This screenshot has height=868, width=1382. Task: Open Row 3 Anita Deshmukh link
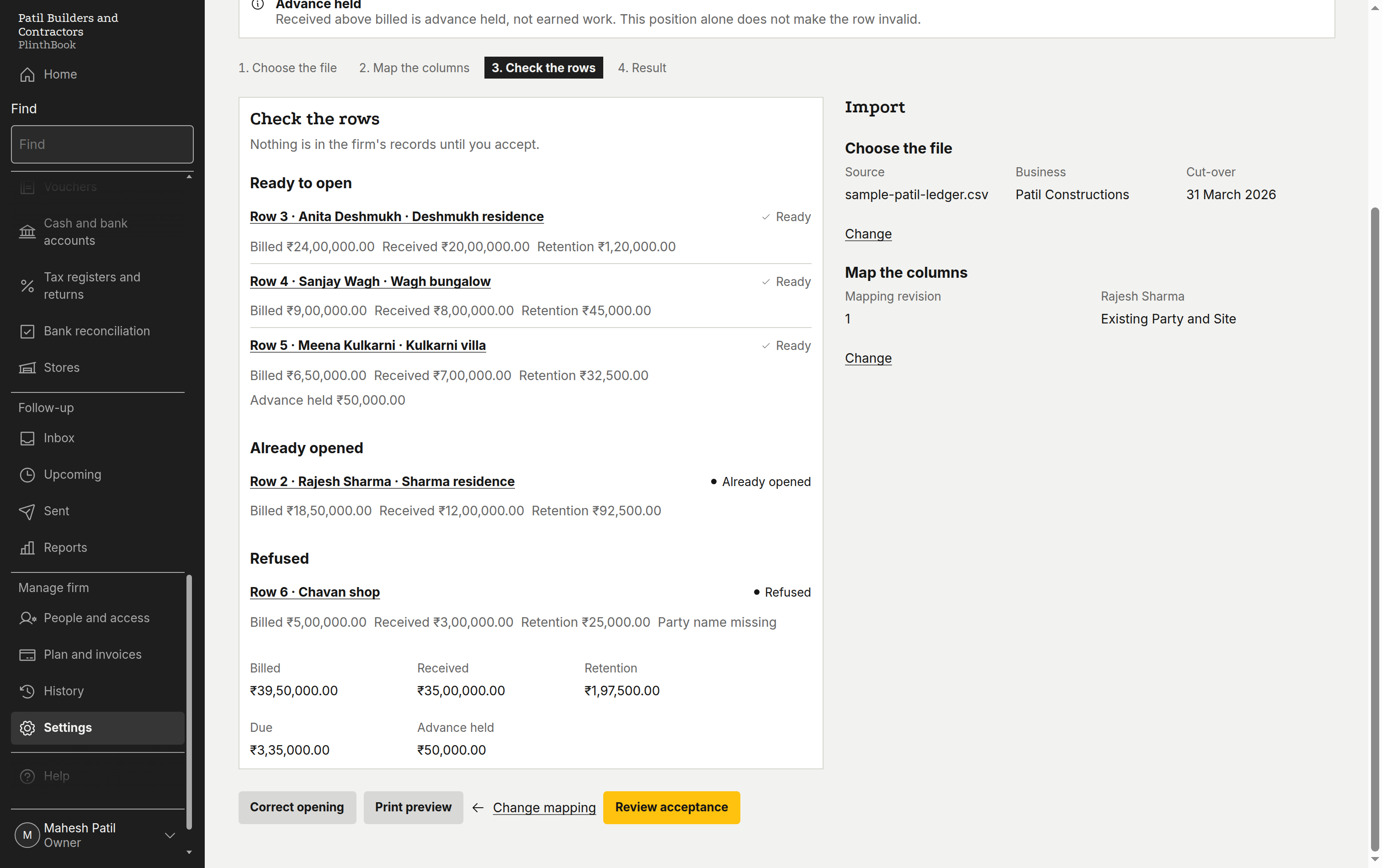397,216
